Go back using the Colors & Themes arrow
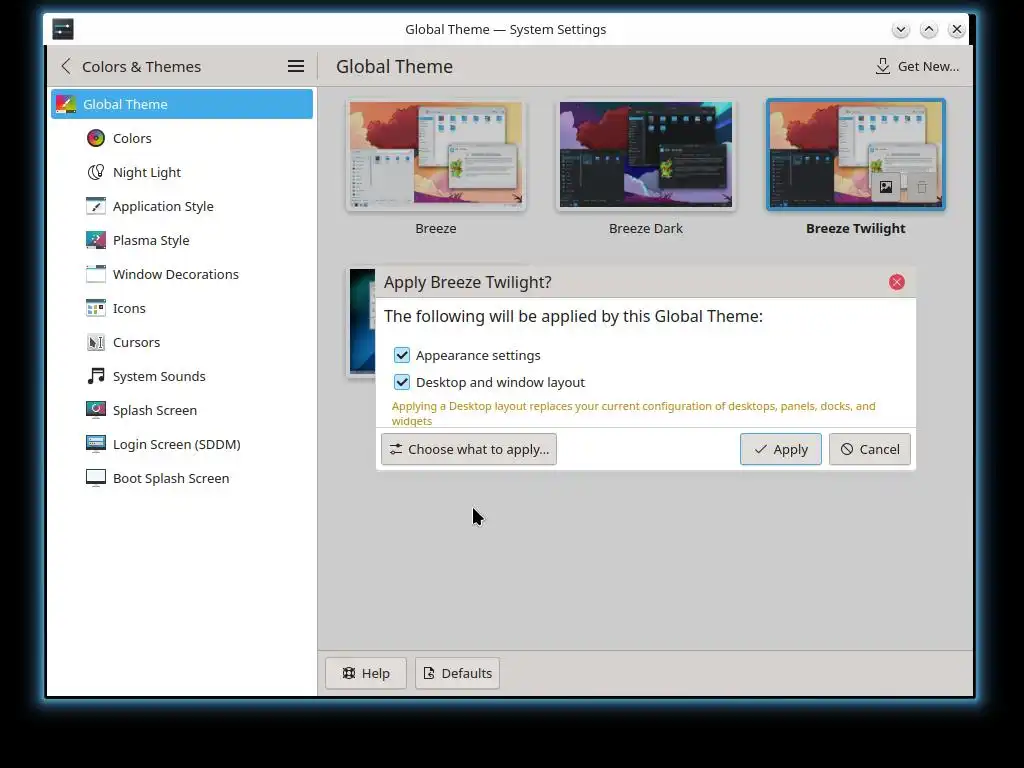1024x768 pixels. tap(66, 66)
